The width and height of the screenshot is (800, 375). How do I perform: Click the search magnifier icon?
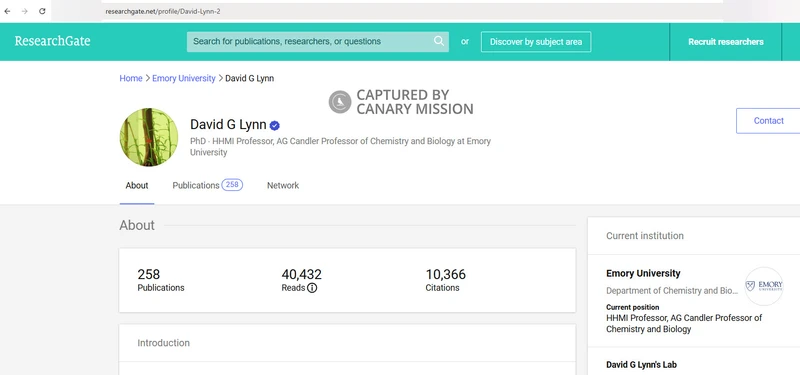pos(439,41)
